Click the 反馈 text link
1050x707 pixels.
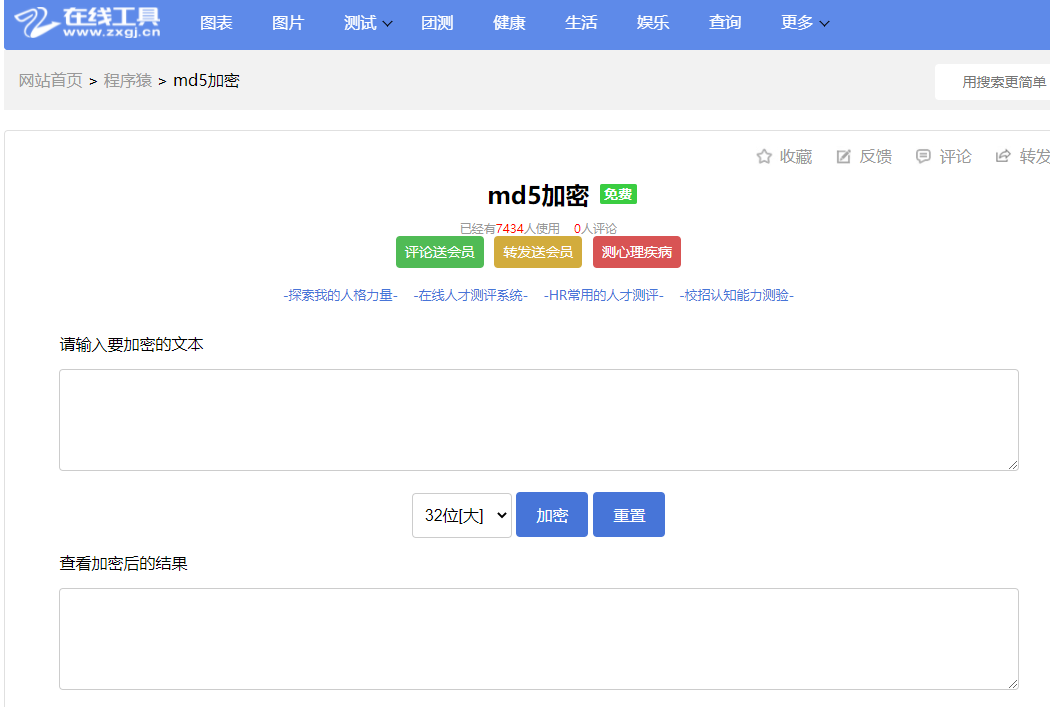click(x=876, y=157)
